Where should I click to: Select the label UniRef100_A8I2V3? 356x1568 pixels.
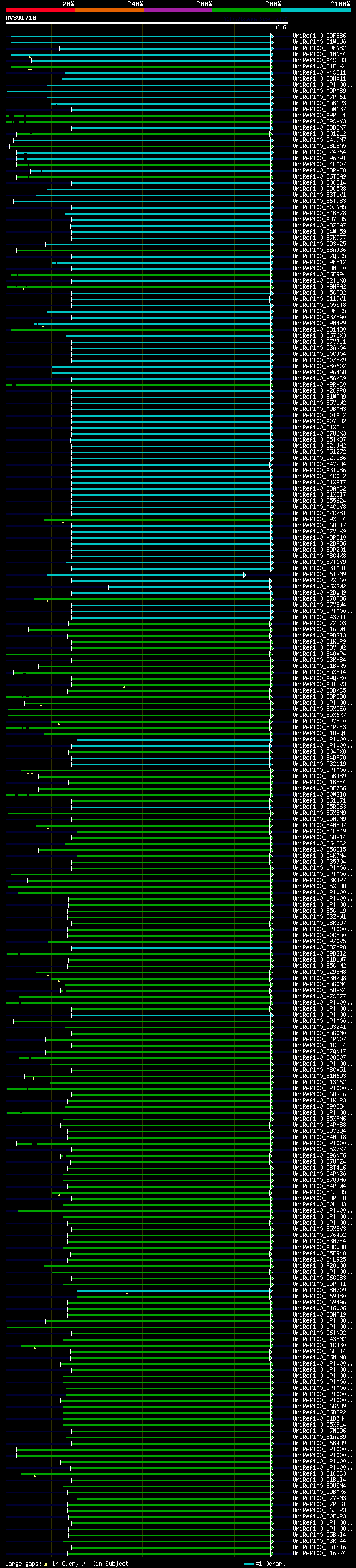319,684
